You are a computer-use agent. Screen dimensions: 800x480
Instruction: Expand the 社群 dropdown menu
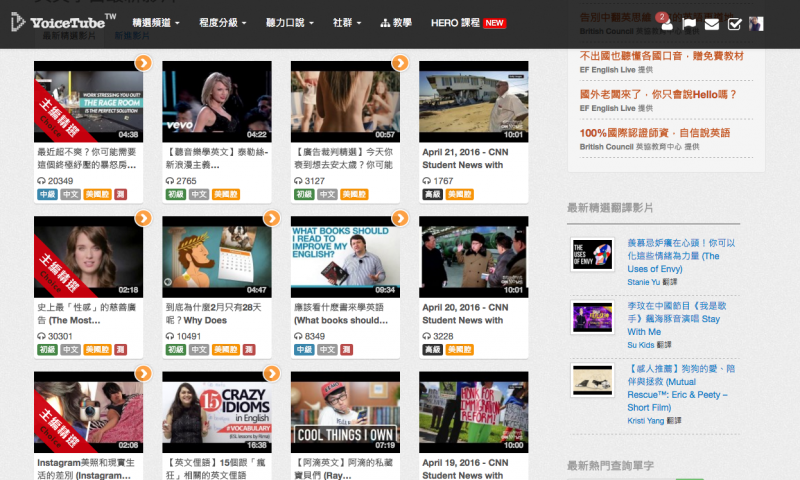pos(347,23)
